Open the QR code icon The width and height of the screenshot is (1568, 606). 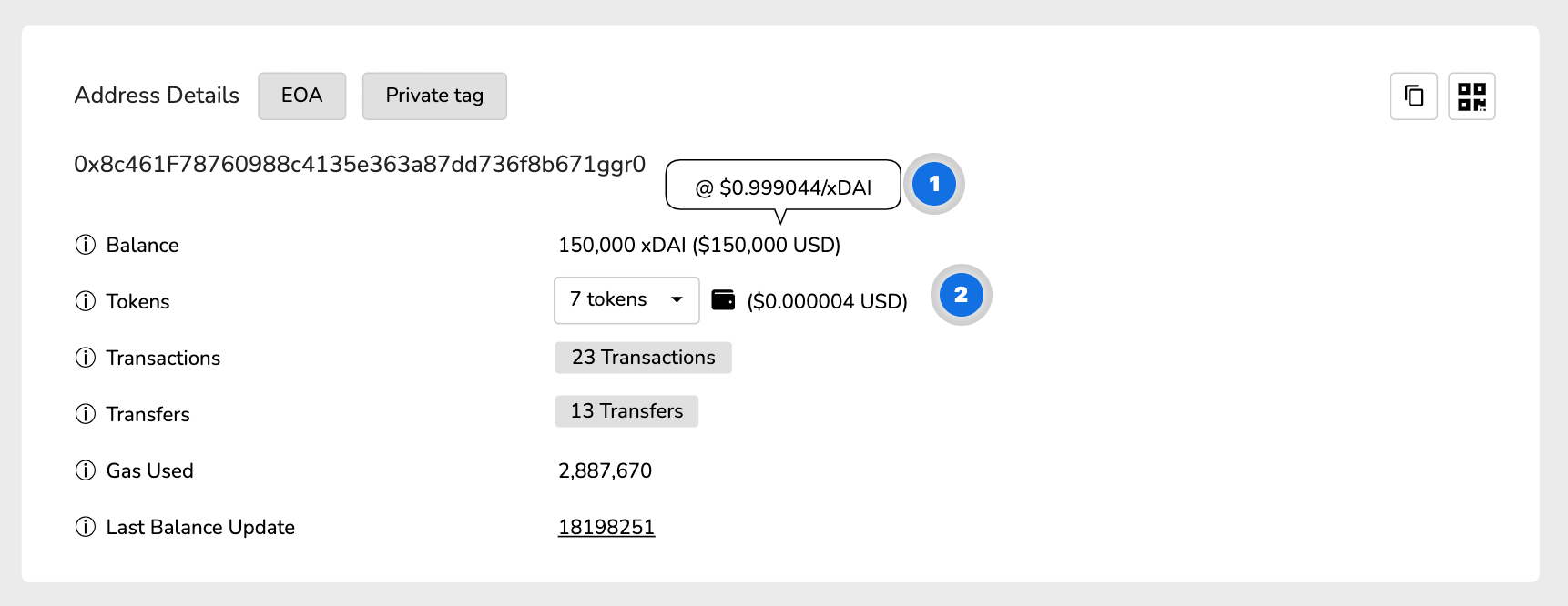tap(1472, 96)
